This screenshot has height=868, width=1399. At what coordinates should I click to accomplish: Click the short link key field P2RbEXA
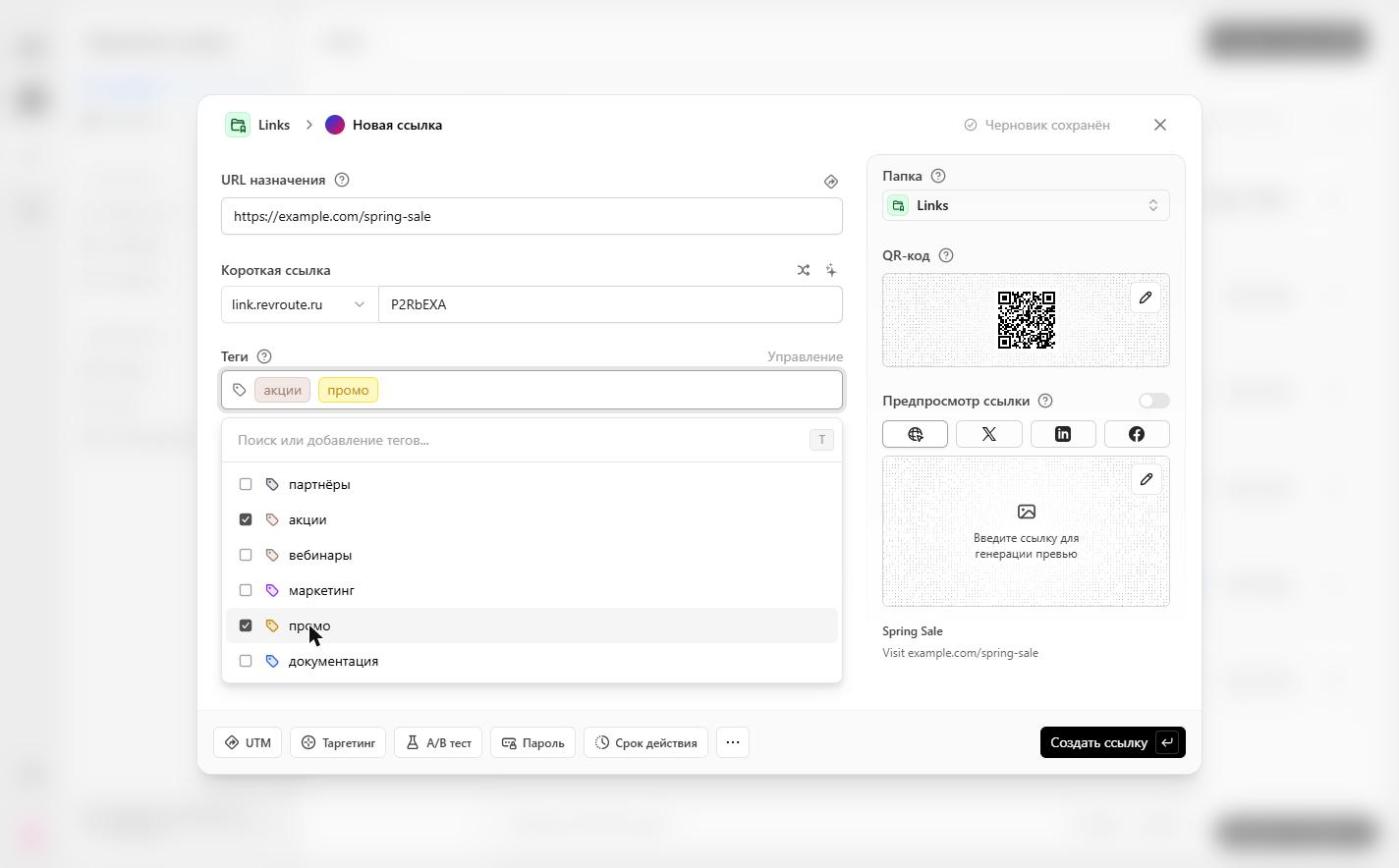pyautogui.click(x=610, y=305)
